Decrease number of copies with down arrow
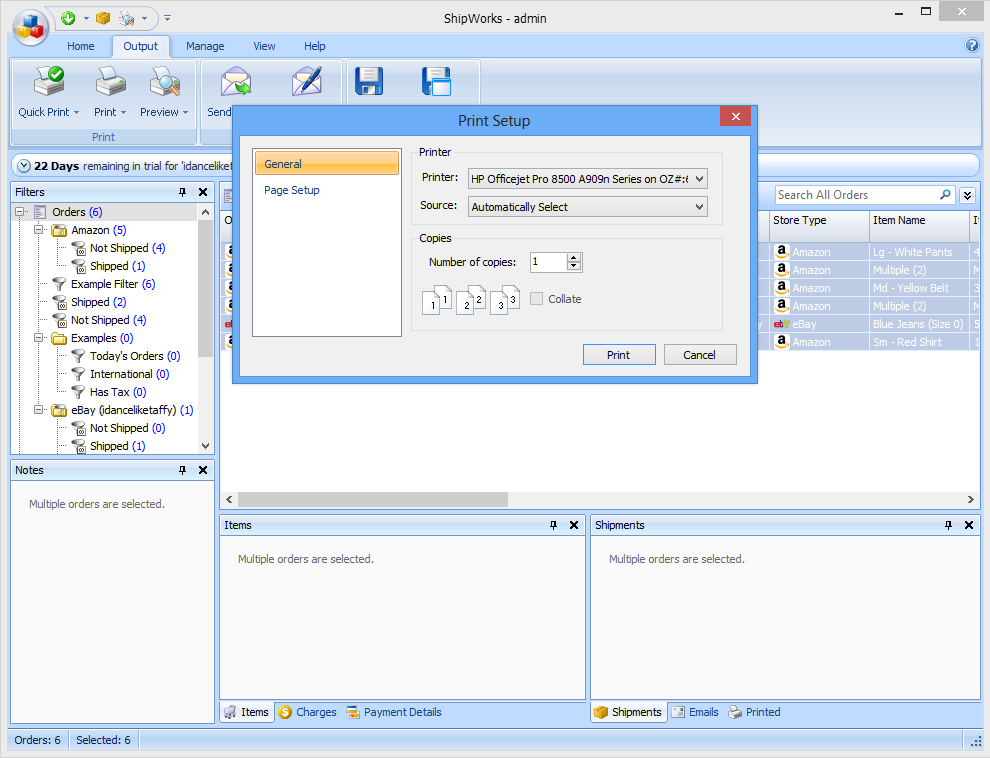The width and height of the screenshot is (990, 758). point(574,266)
